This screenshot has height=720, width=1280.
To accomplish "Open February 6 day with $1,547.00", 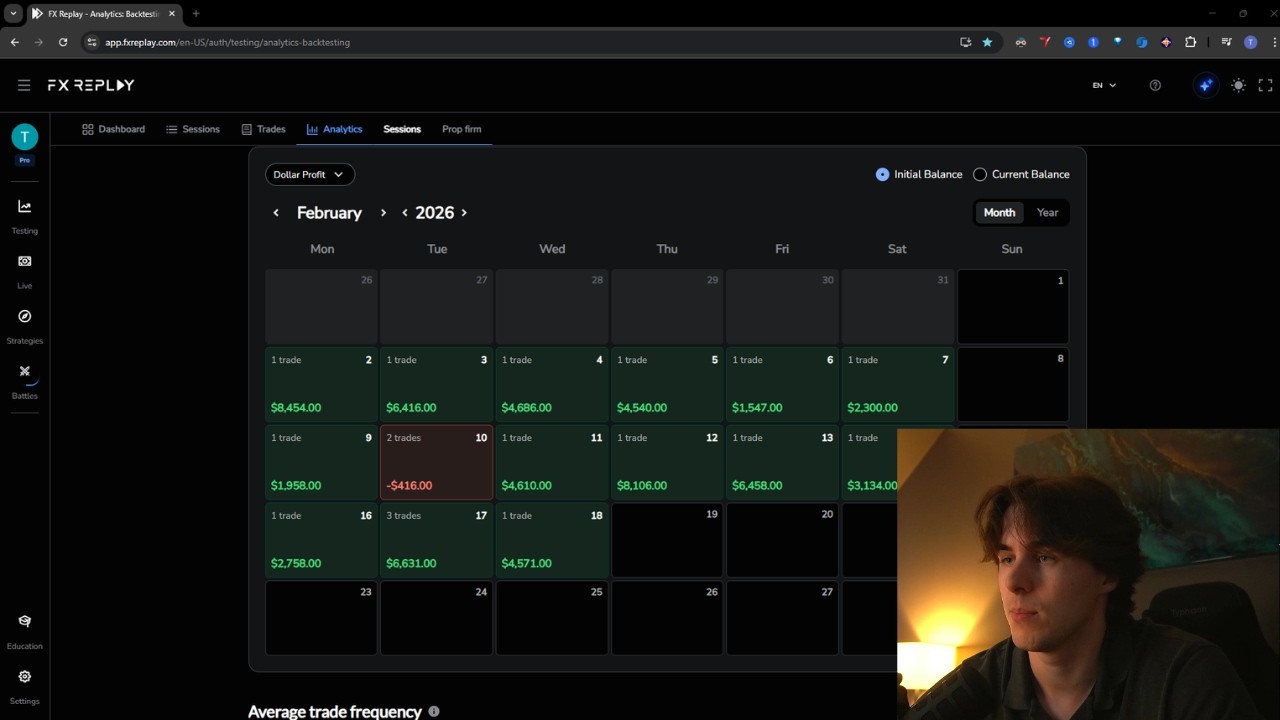I will [782, 384].
